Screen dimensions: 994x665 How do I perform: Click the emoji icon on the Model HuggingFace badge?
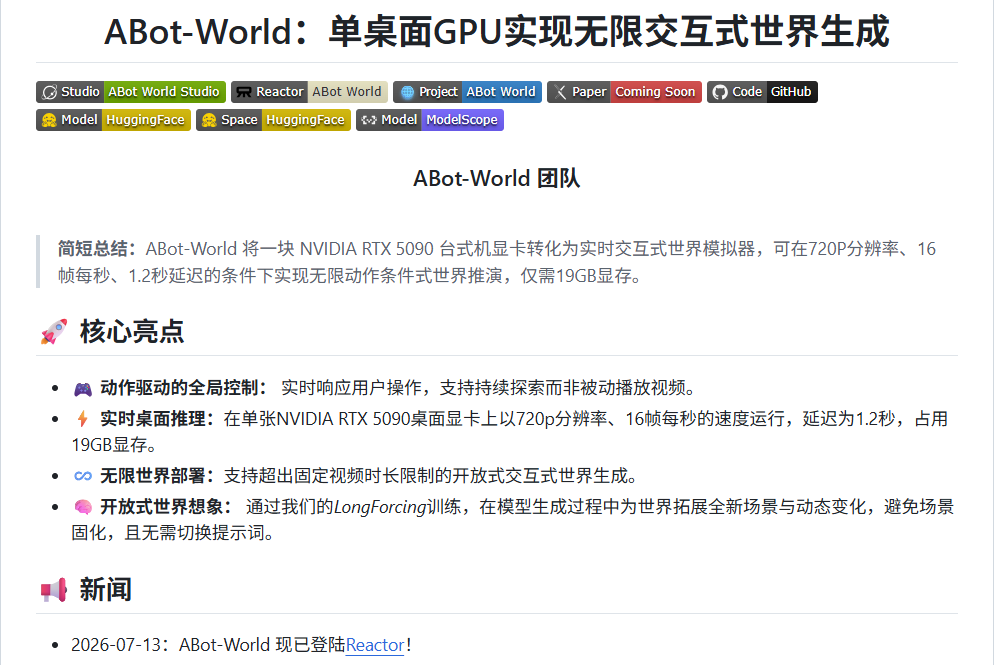(x=49, y=120)
